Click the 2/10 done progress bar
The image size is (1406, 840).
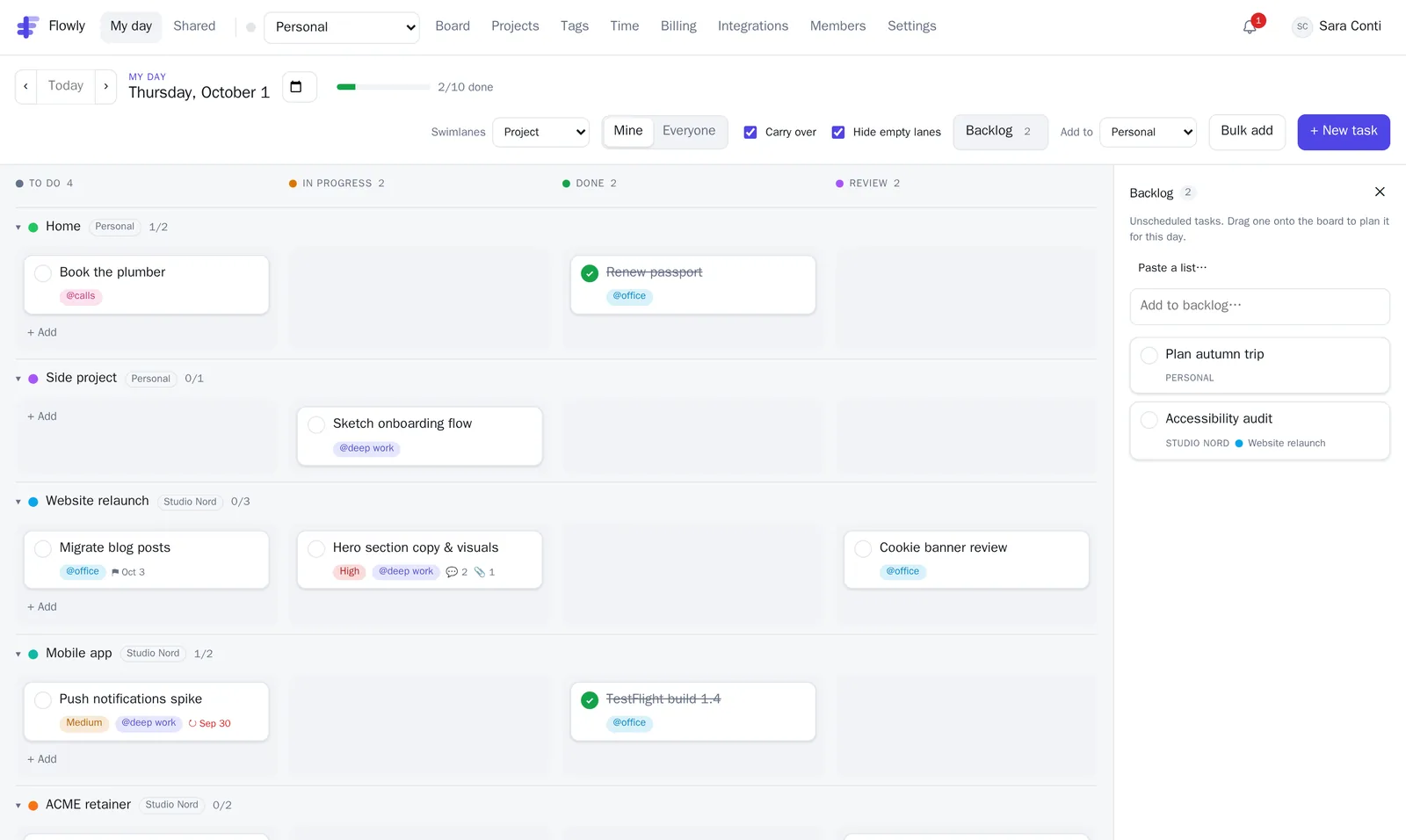click(383, 87)
